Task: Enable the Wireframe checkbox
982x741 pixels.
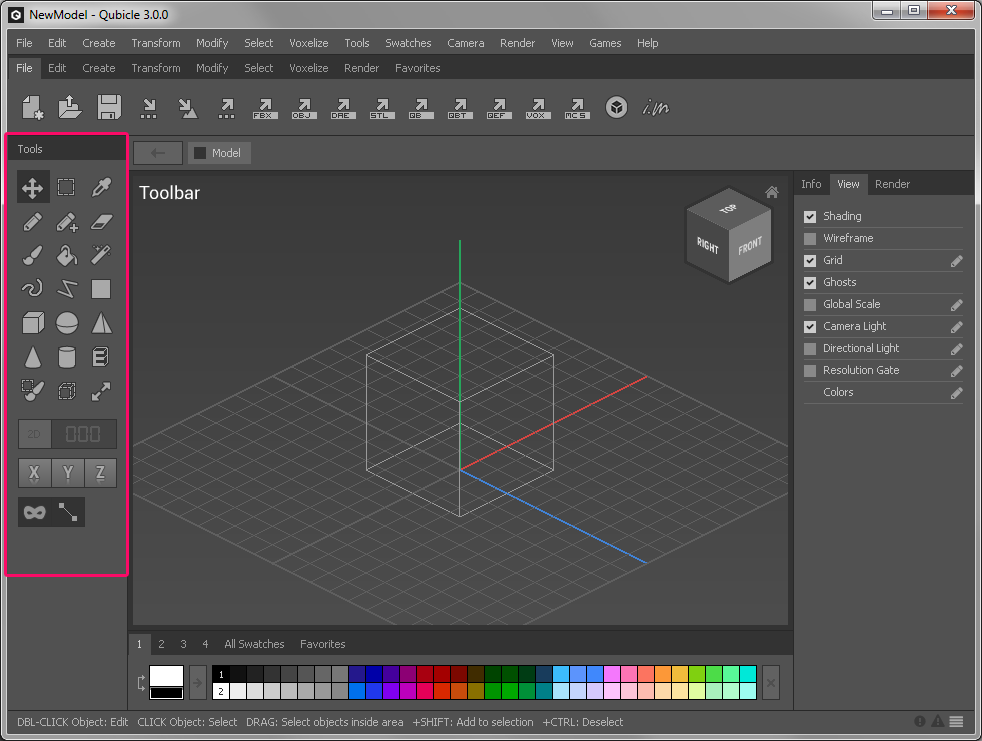Action: [810, 238]
